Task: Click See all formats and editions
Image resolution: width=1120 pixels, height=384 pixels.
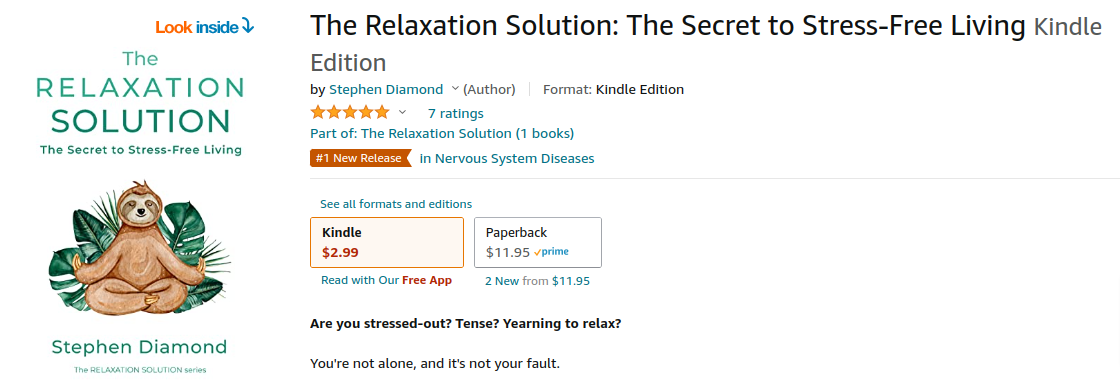Action: click(x=396, y=204)
